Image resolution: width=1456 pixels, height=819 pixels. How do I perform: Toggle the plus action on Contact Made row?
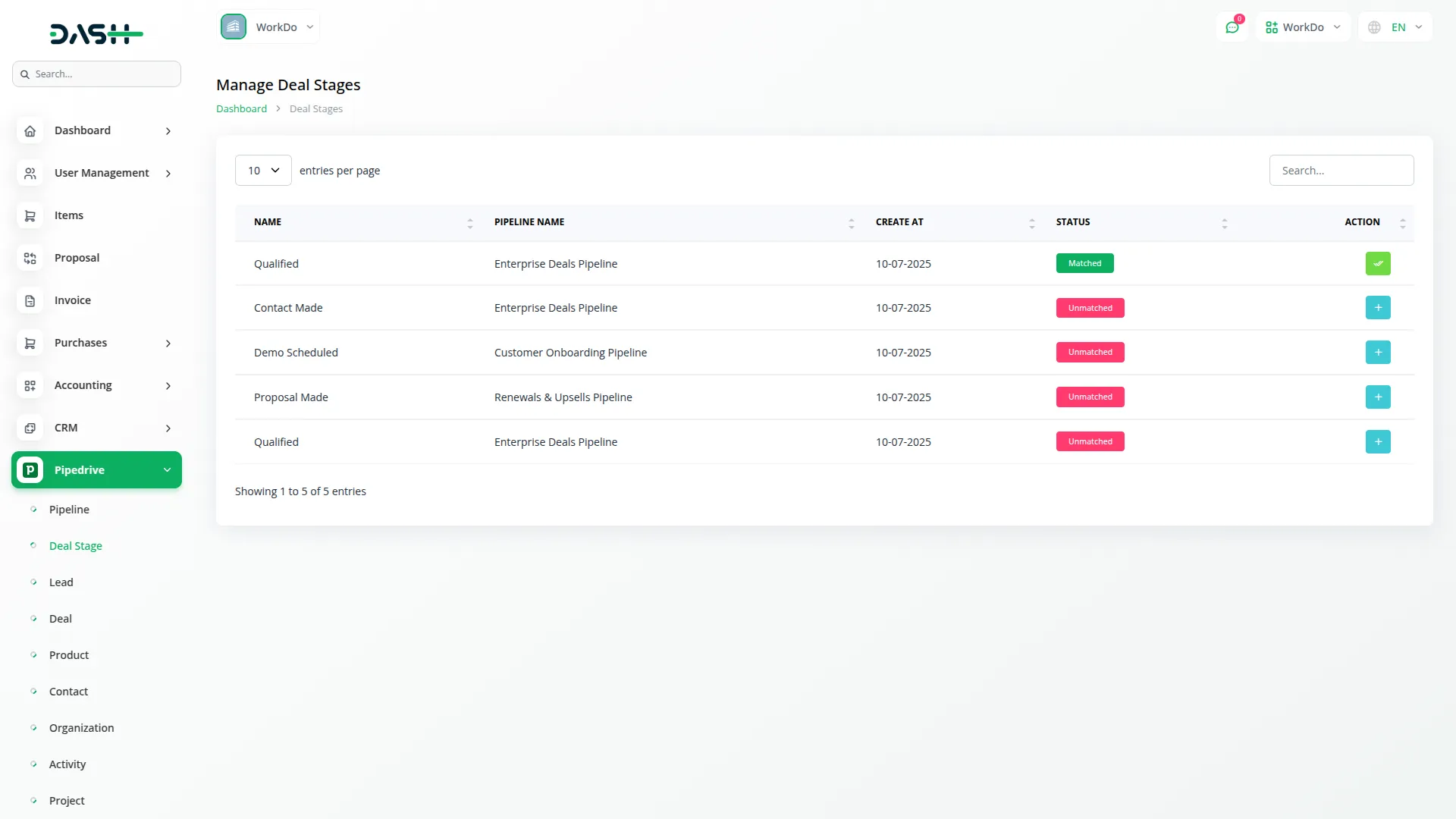(x=1378, y=307)
